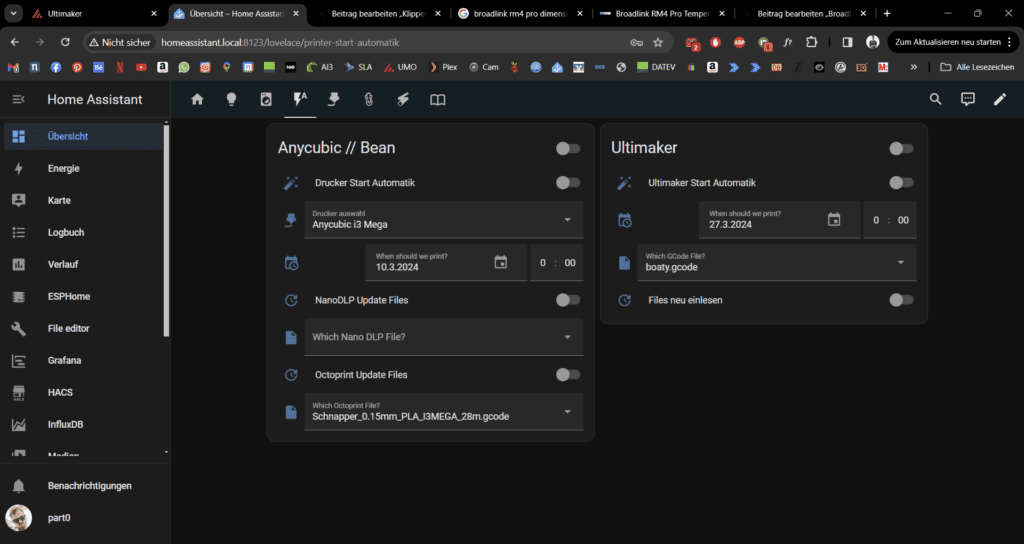The image size is (1024, 544).
Task: Reload the current browser page
Action: 65,42
